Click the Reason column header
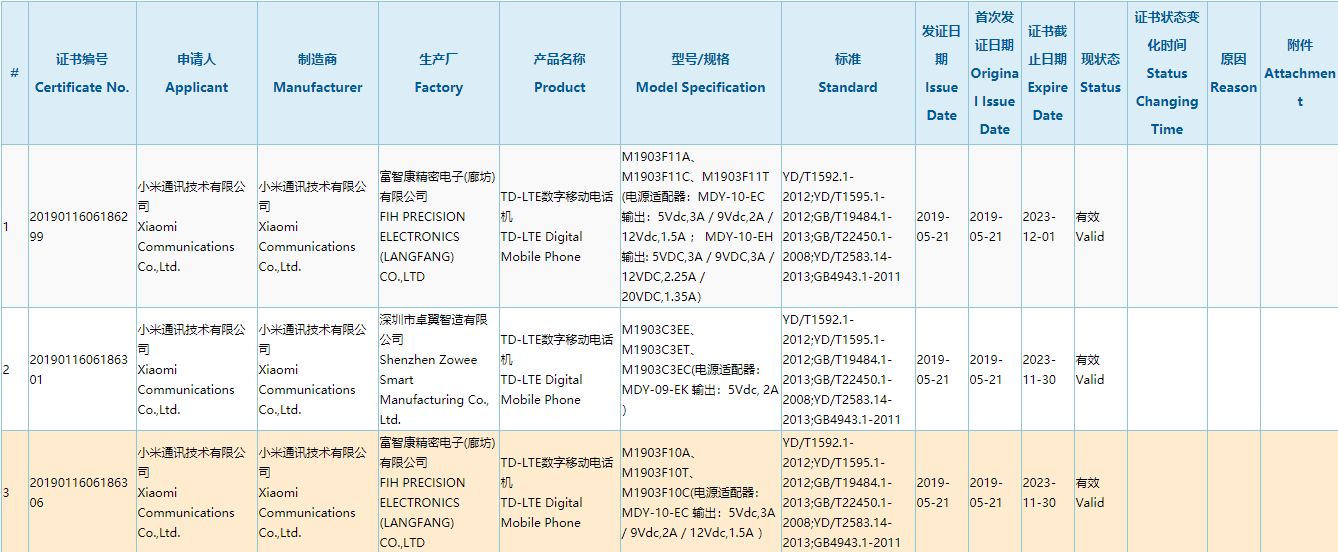The height and width of the screenshot is (552, 1338). pyautogui.click(x=1233, y=73)
